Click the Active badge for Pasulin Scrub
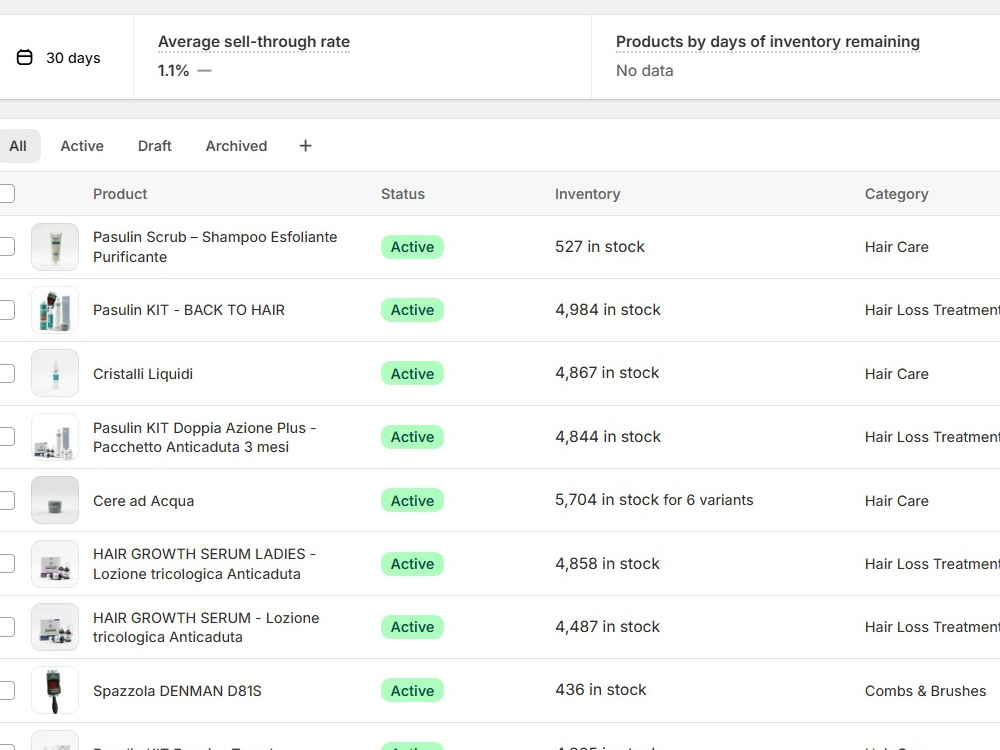The height and width of the screenshot is (750, 1000). tap(413, 247)
